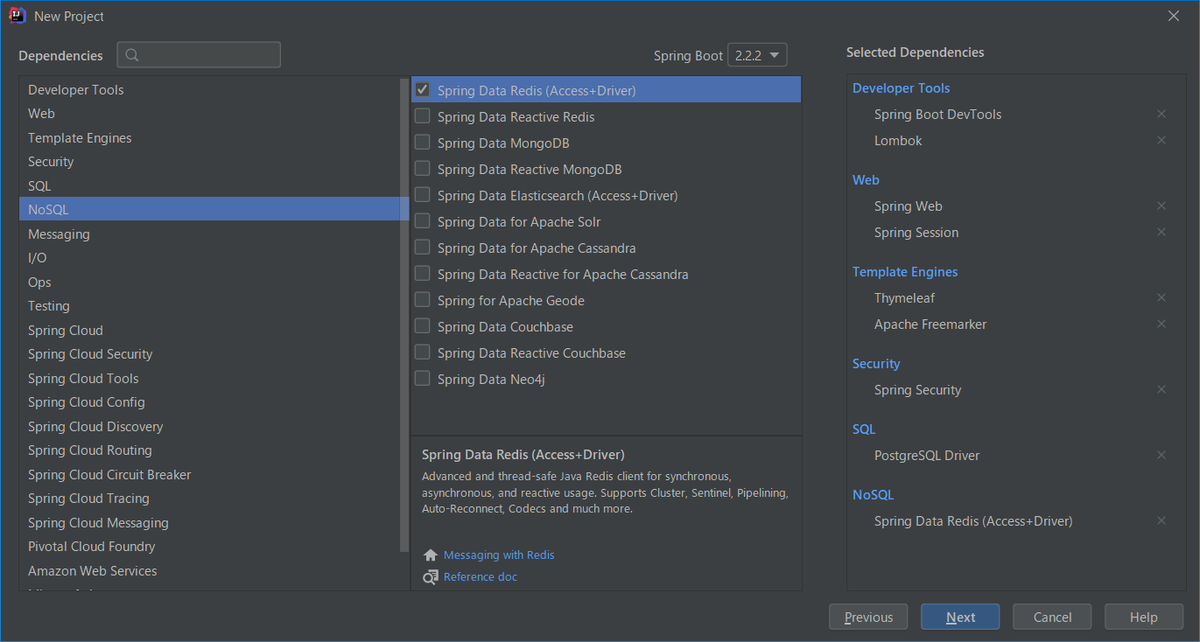
Task: Cancel the New Project wizard
Action: (1052, 617)
